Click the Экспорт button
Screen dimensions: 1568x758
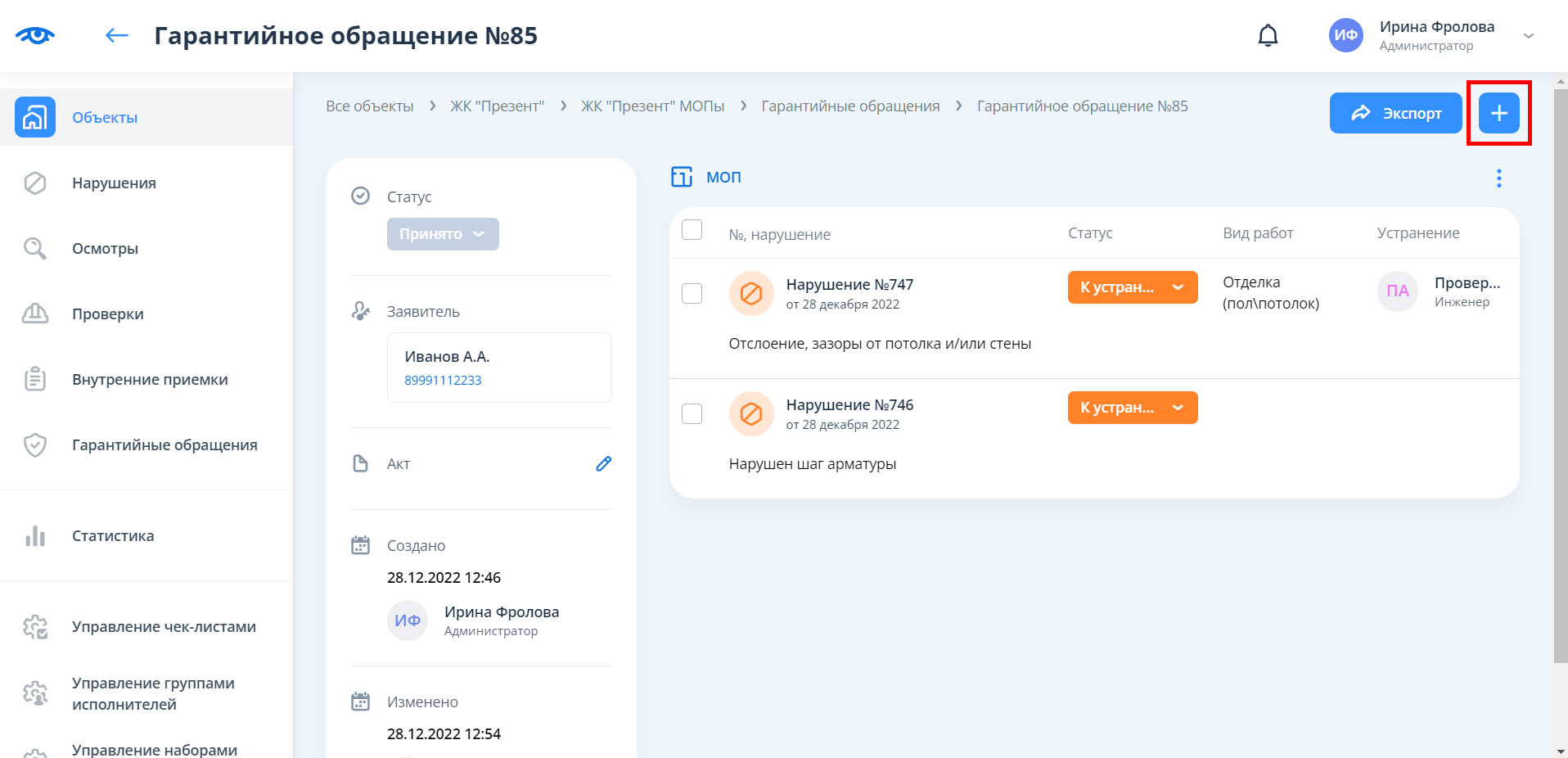[x=1395, y=113]
